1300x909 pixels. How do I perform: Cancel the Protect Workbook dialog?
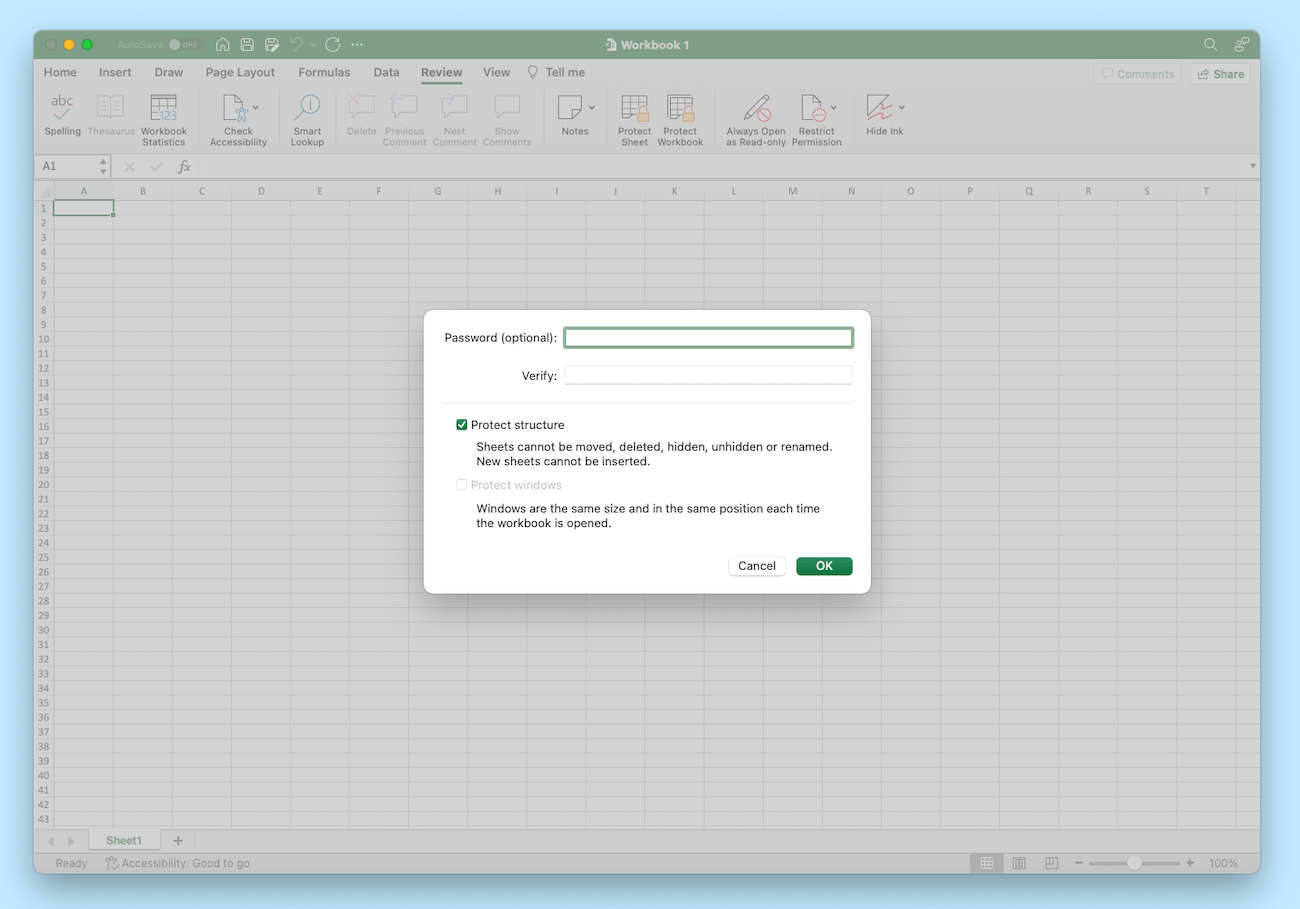pos(757,565)
